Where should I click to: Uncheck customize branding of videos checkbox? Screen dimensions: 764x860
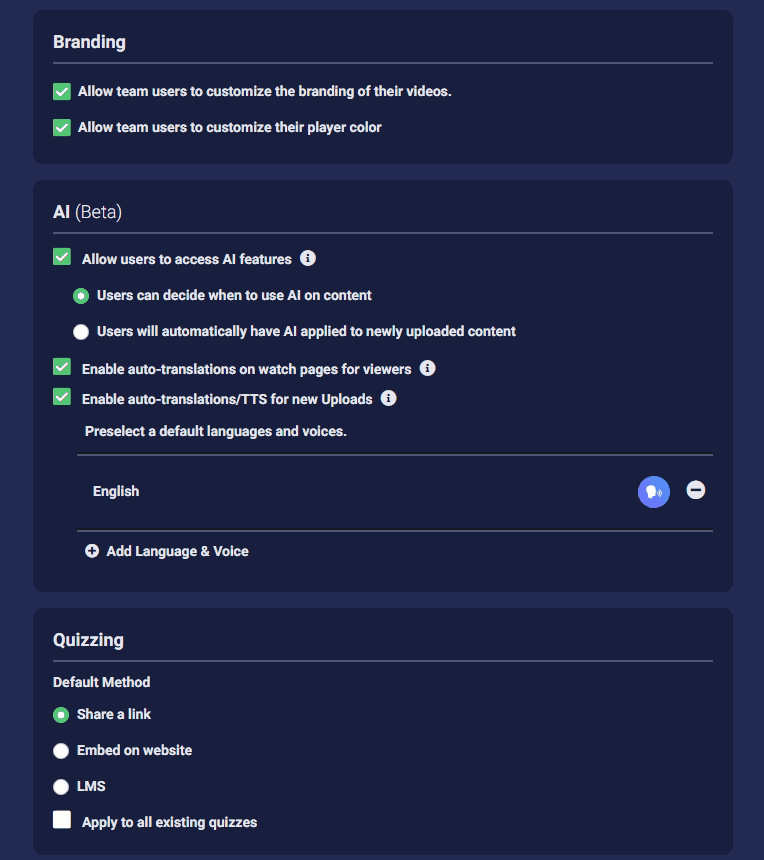point(62,92)
